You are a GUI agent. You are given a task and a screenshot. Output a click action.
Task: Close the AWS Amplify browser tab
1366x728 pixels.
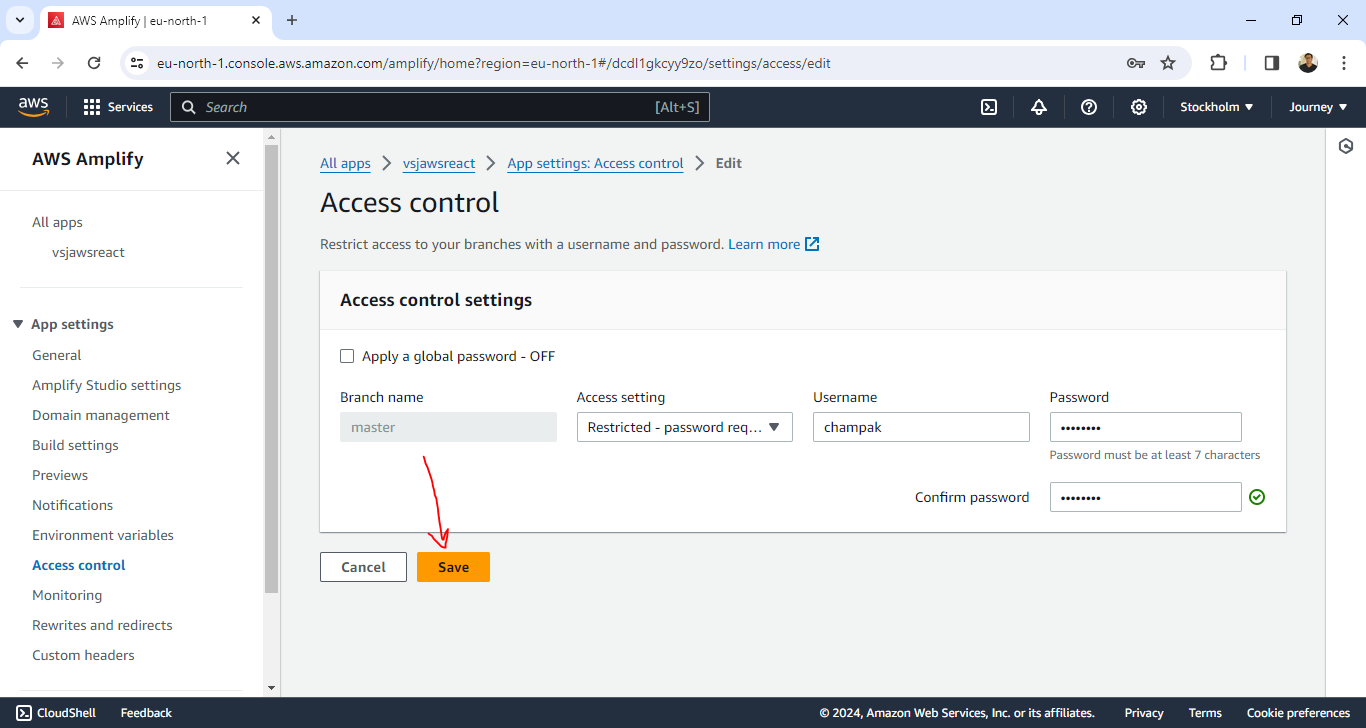[x=257, y=20]
